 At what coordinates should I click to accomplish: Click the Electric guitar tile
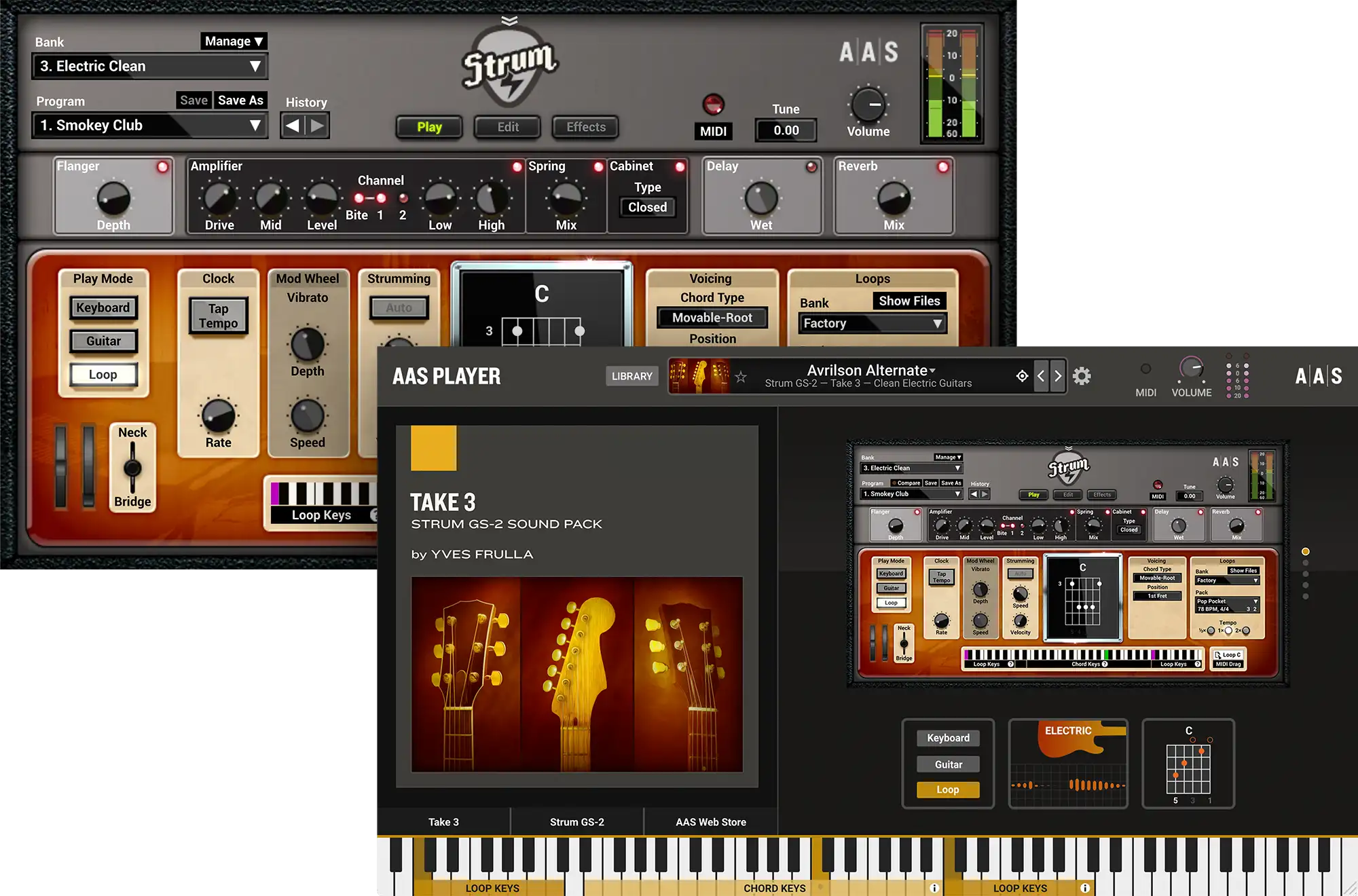[x=1068, y=764]
